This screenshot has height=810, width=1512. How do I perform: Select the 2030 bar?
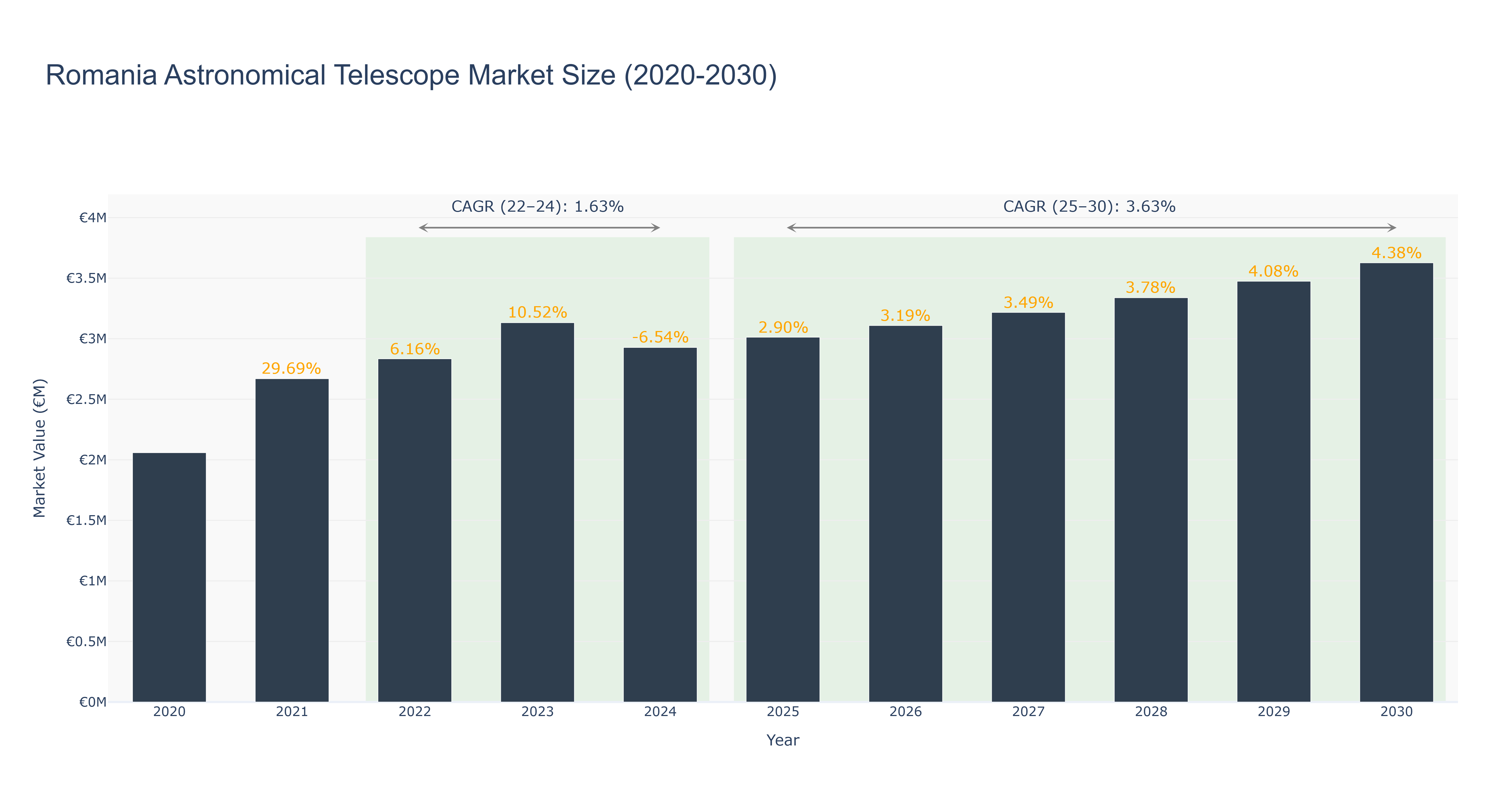[1396, 482]
